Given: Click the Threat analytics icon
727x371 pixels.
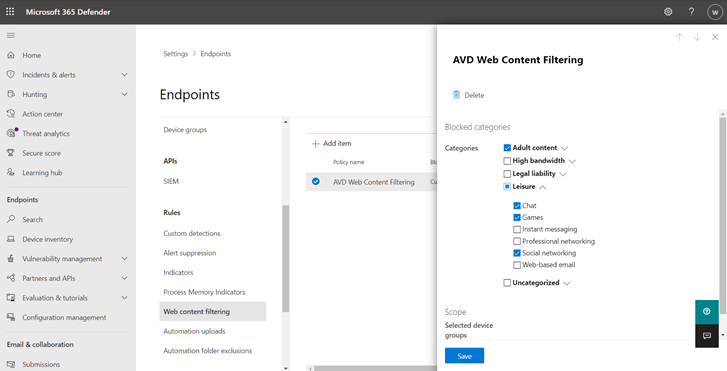Looking at the screenshot, I should click(x=12, y=133).
